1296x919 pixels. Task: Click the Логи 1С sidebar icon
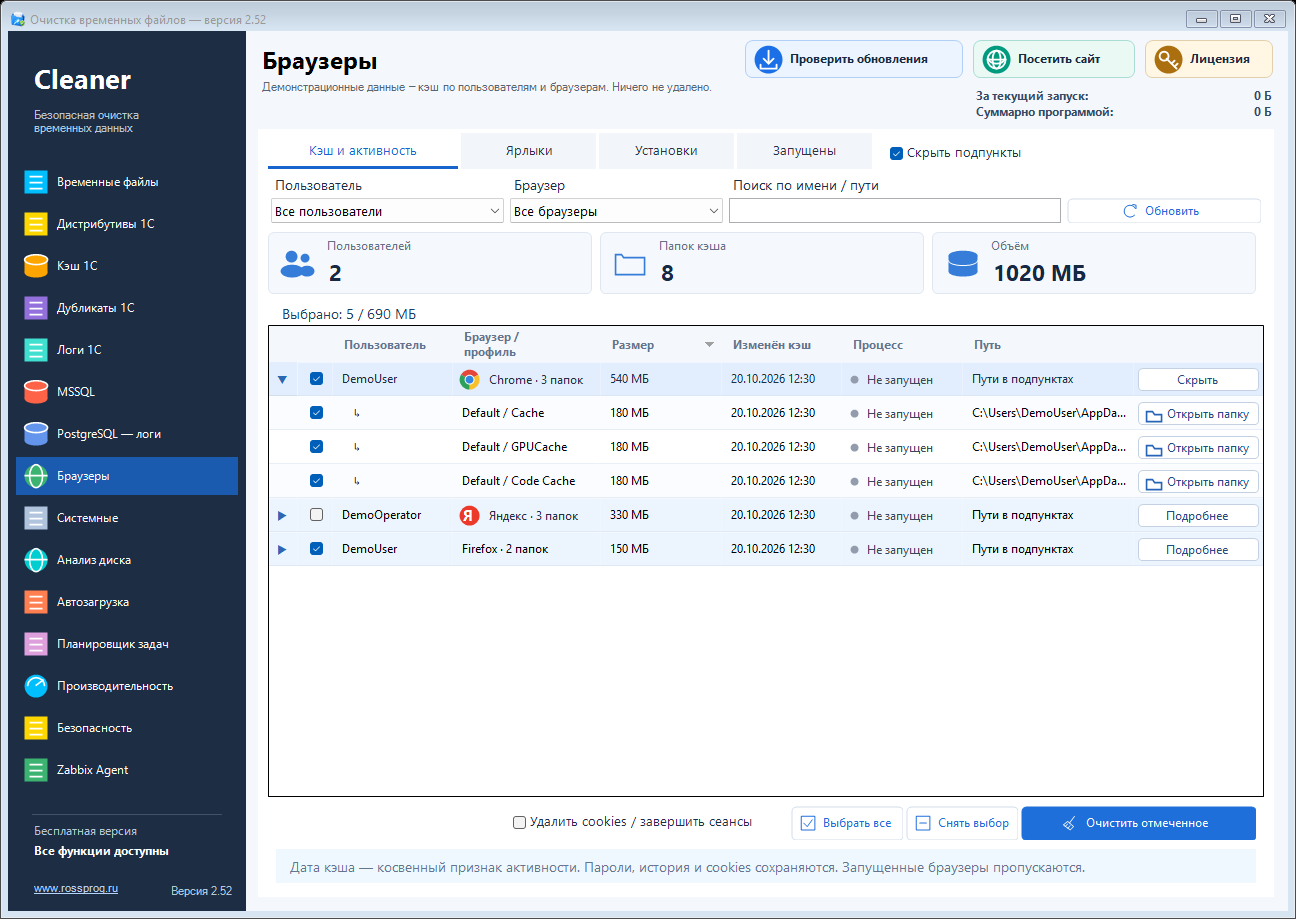tap(36, 350)
